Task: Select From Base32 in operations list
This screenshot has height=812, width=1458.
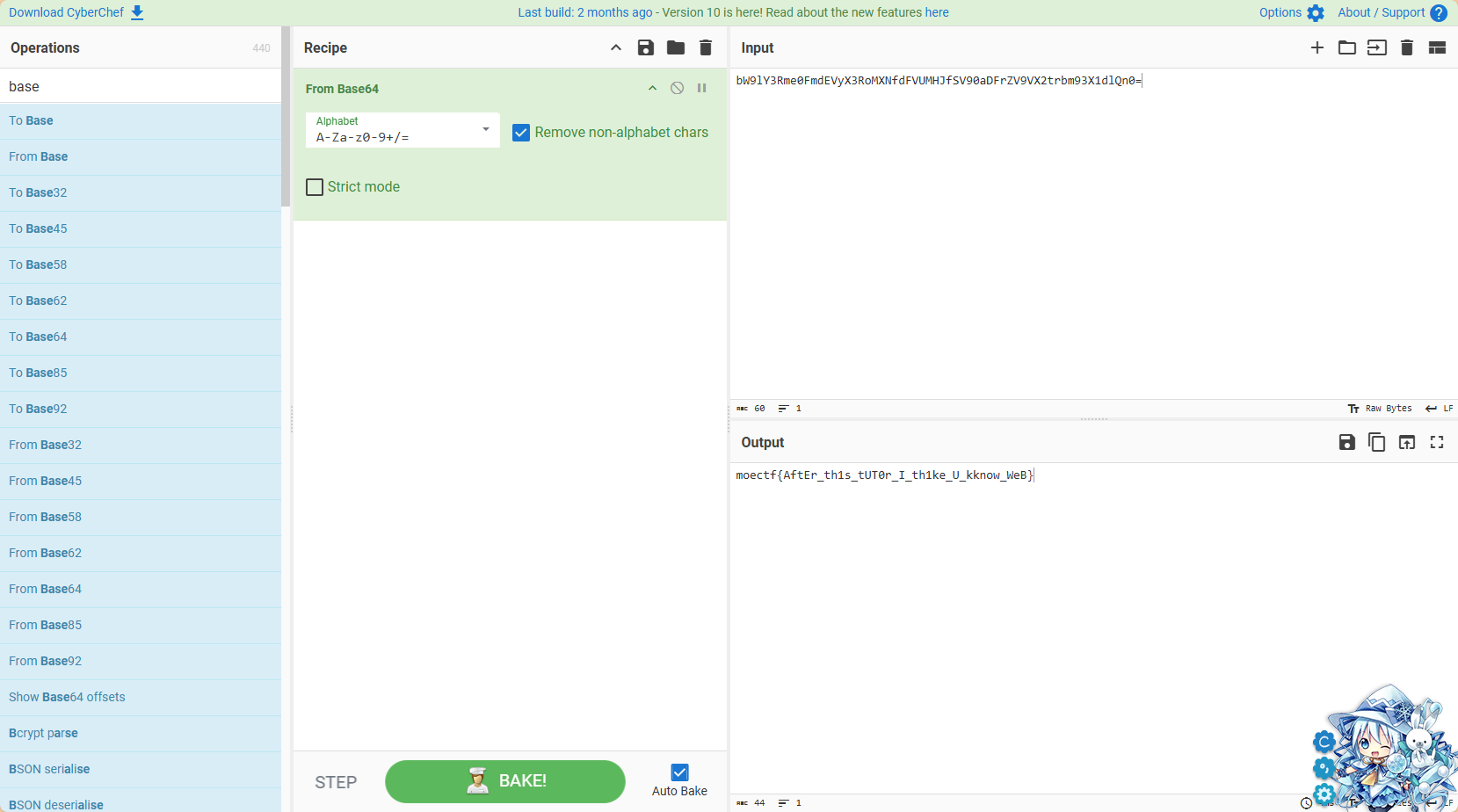Action: point(45,445)
